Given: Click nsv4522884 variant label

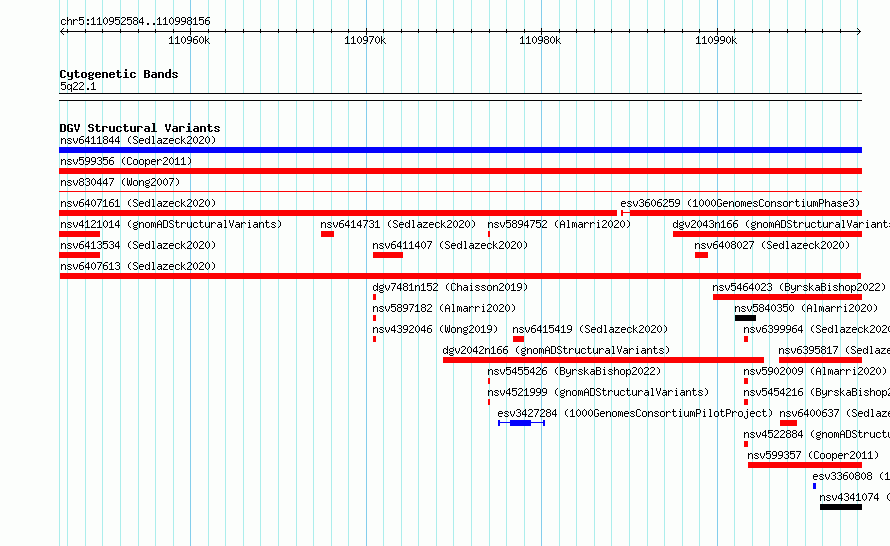Looking at the screenshot, I should 816,434.
